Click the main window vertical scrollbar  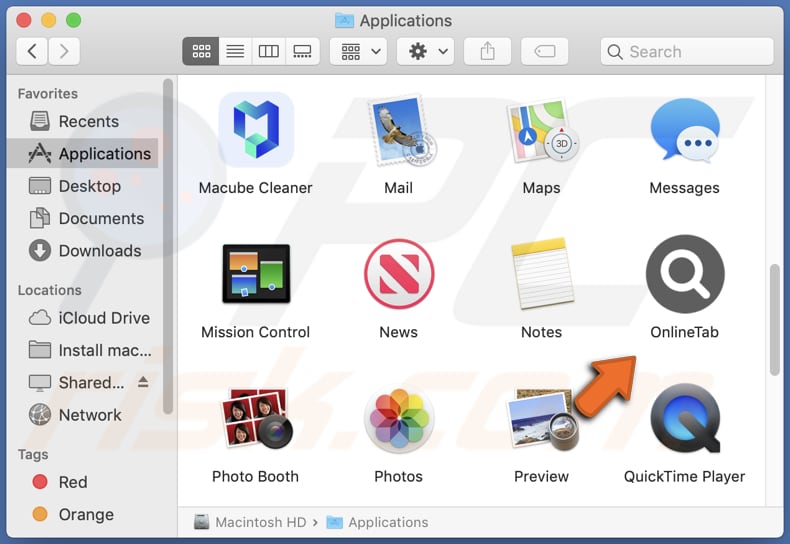point(774,320)
